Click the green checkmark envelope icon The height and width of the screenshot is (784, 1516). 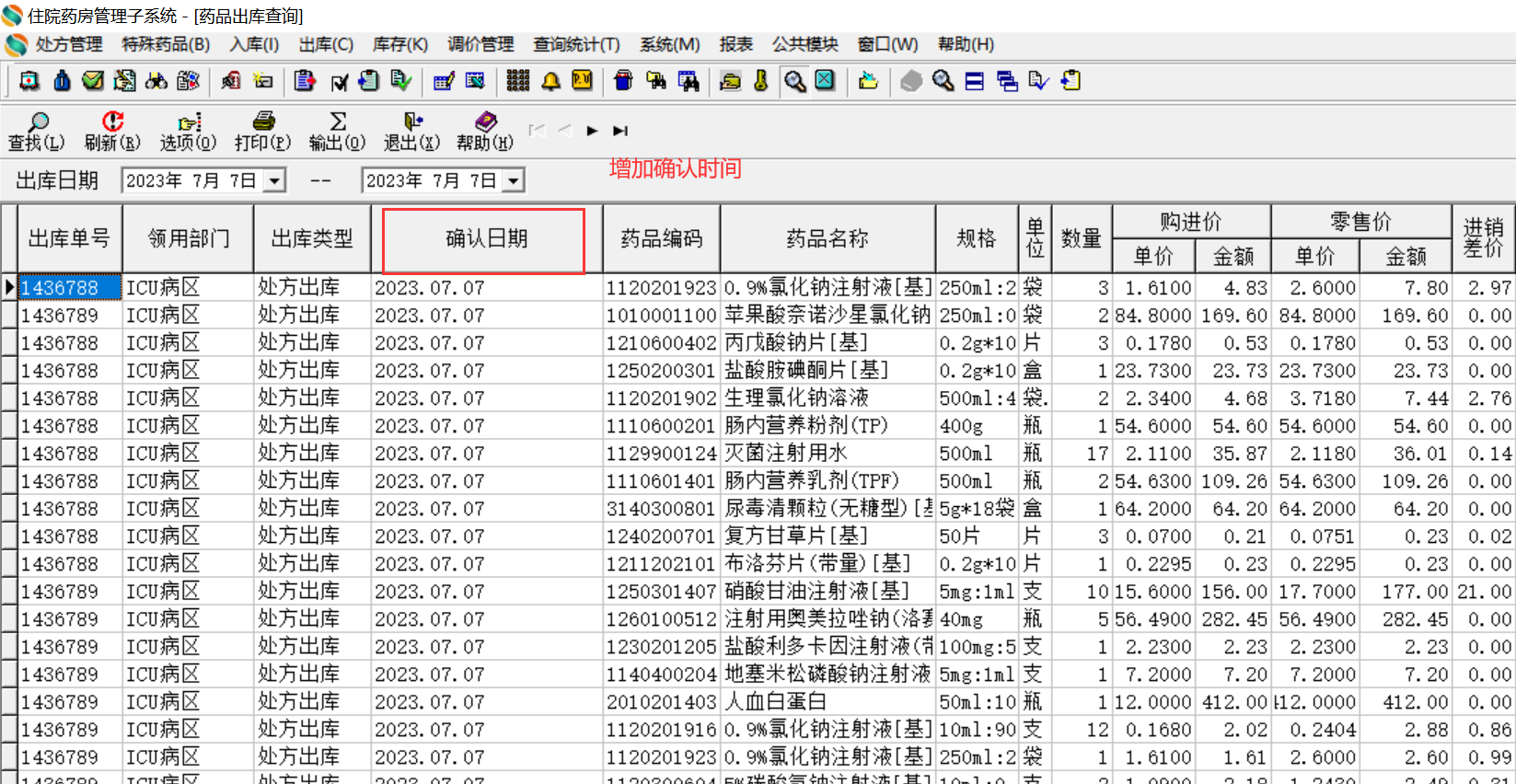pos(93,81)
